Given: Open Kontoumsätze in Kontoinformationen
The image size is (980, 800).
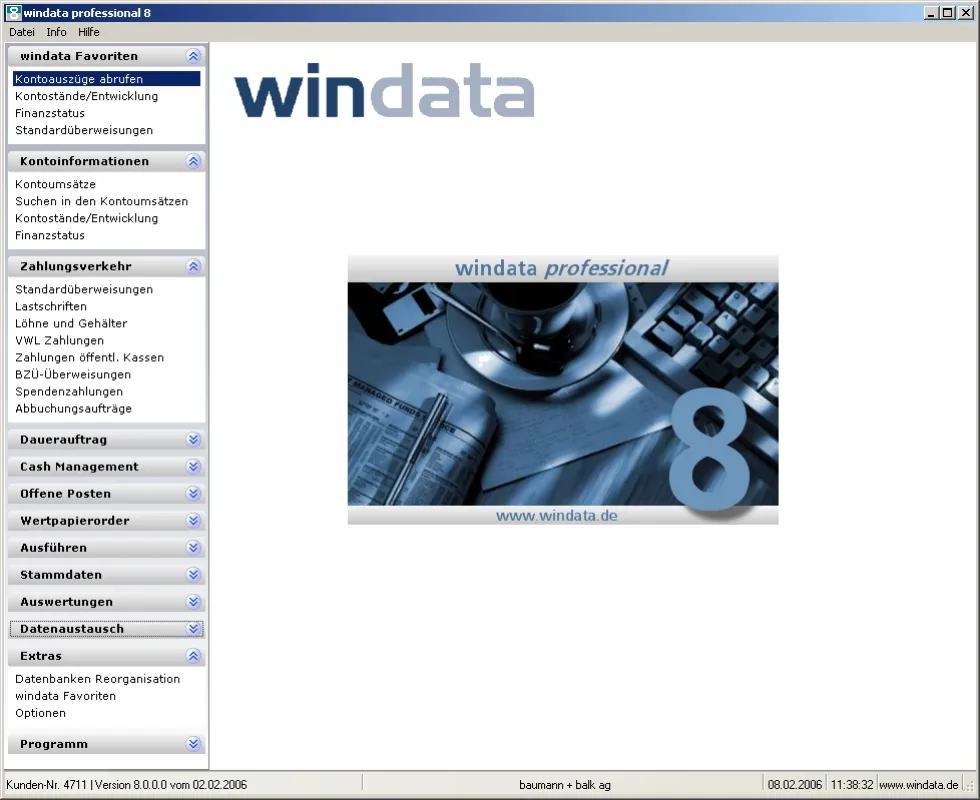Looking at the screenshot, I should 56,184.
